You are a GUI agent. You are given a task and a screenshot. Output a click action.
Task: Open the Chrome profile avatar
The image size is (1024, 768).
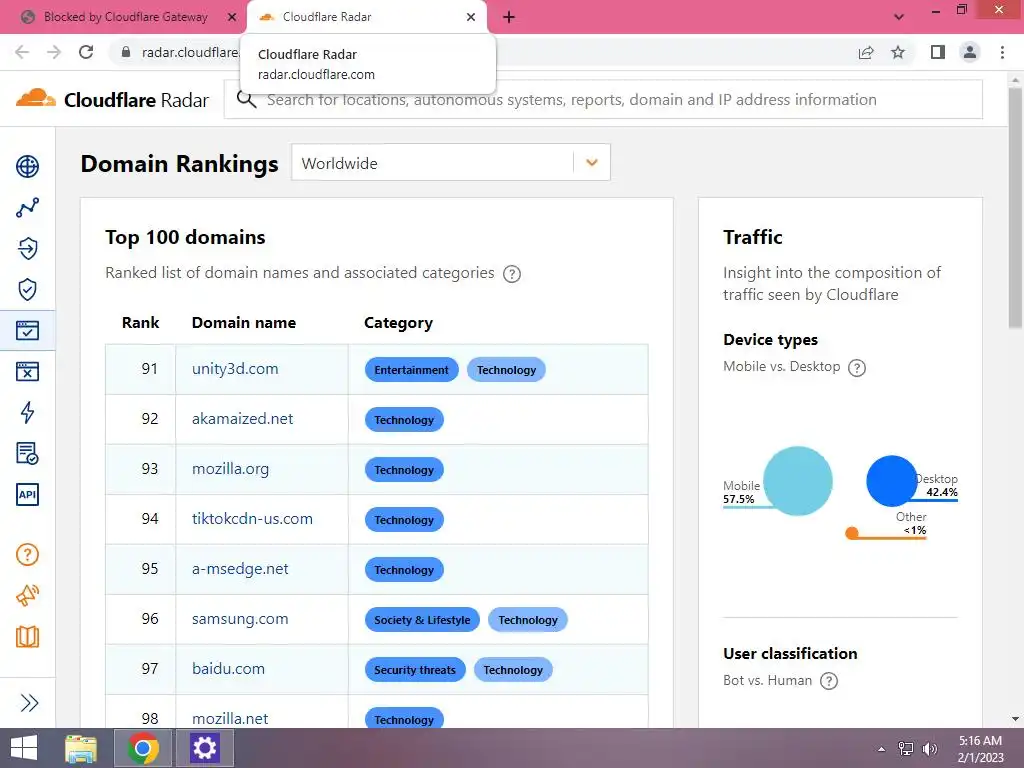[970, 52]
